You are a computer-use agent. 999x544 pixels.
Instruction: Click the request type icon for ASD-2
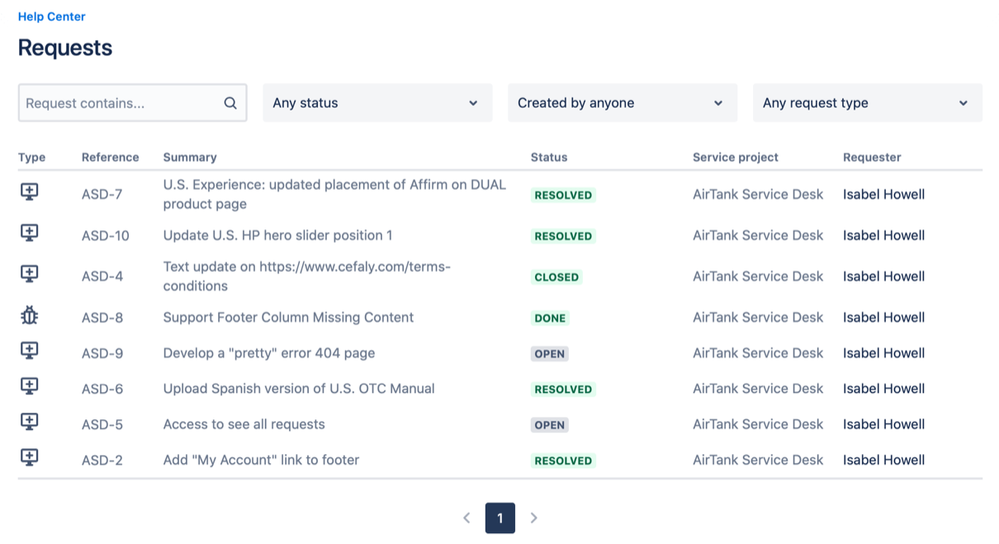coord(29,457)
